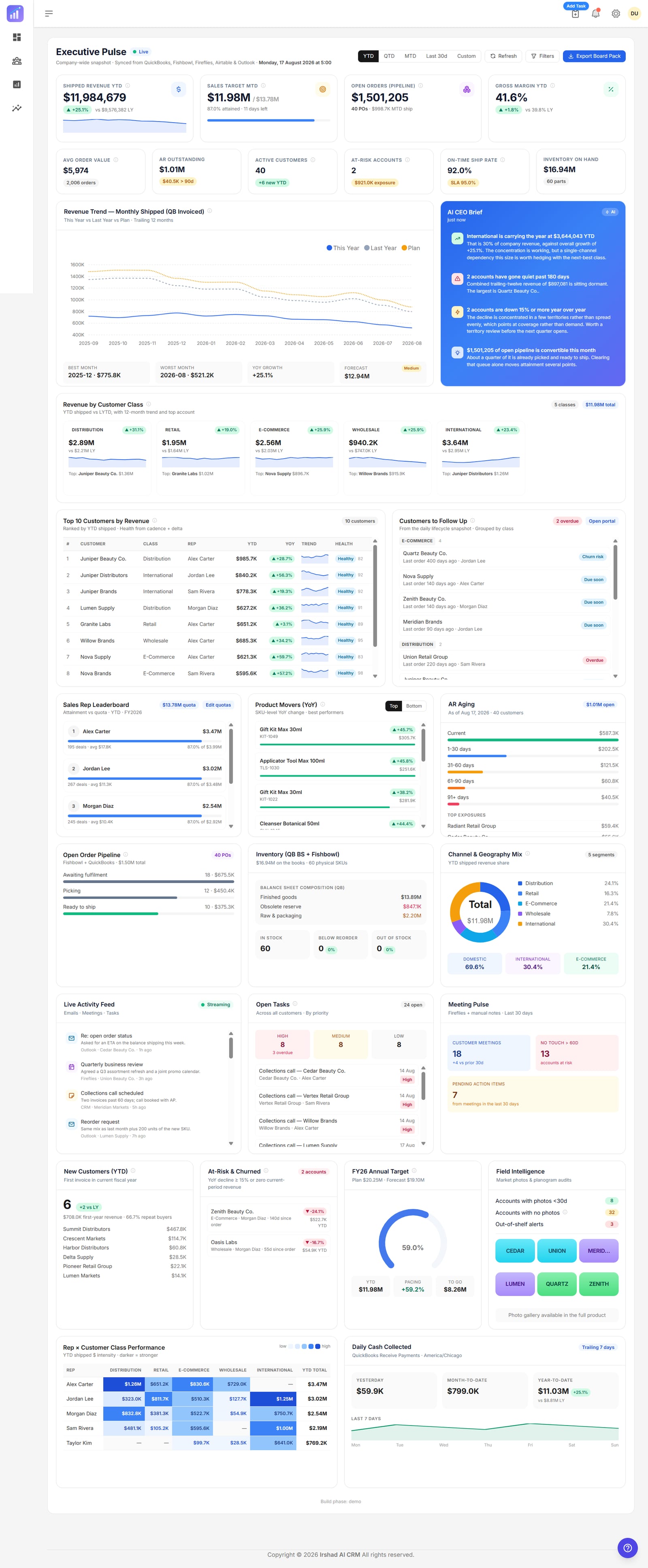Click the app logo in the sidebar
The width and height of the screenshot is (648, 1568).
click(15, 13)
